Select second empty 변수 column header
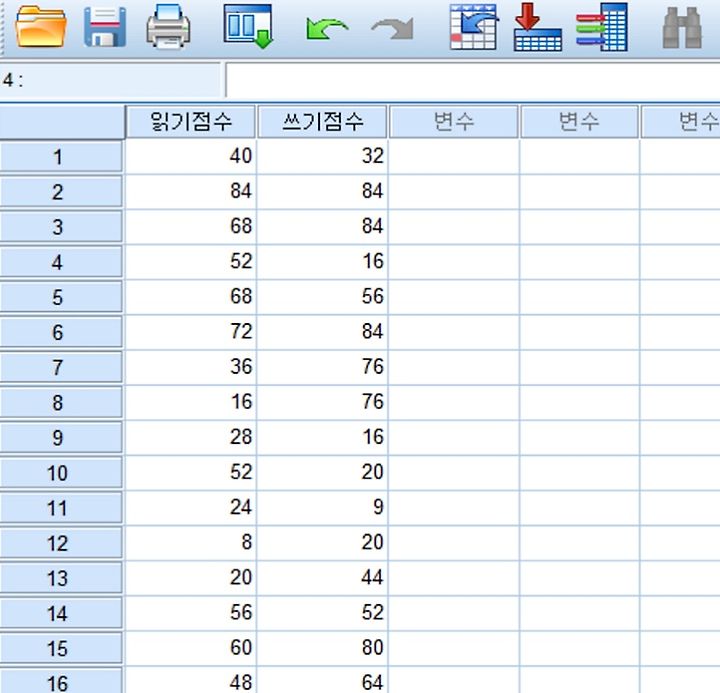Screen dimensions: 720x693 (x=579, y=122)
